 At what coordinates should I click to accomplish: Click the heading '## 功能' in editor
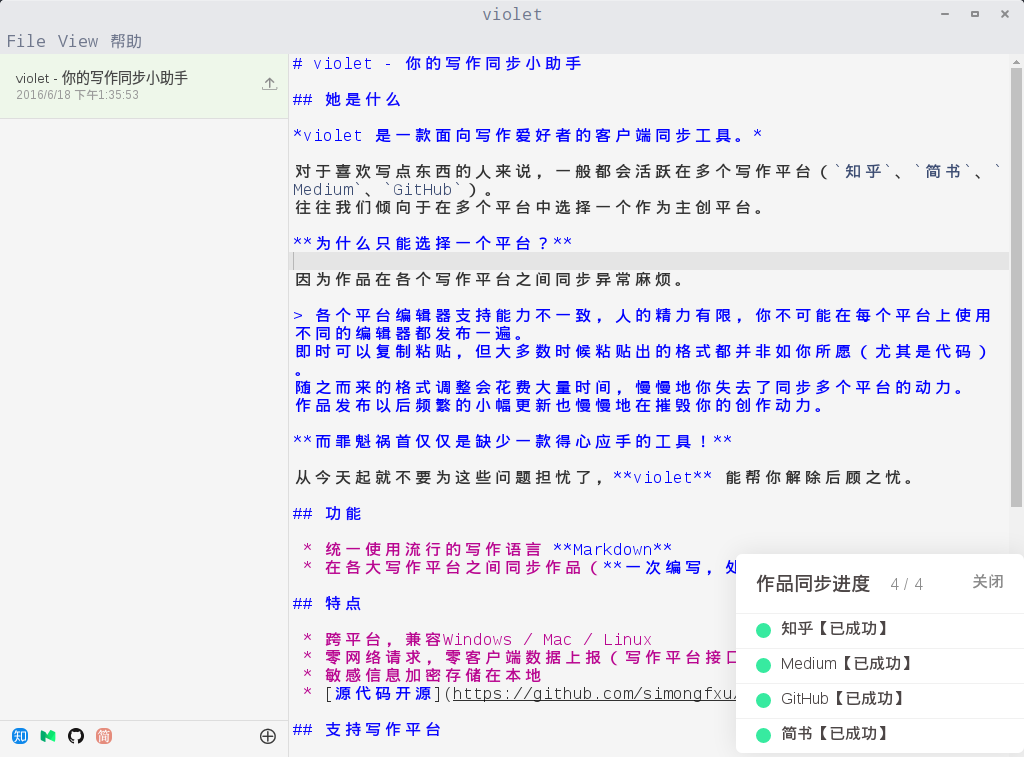point(327,513)
